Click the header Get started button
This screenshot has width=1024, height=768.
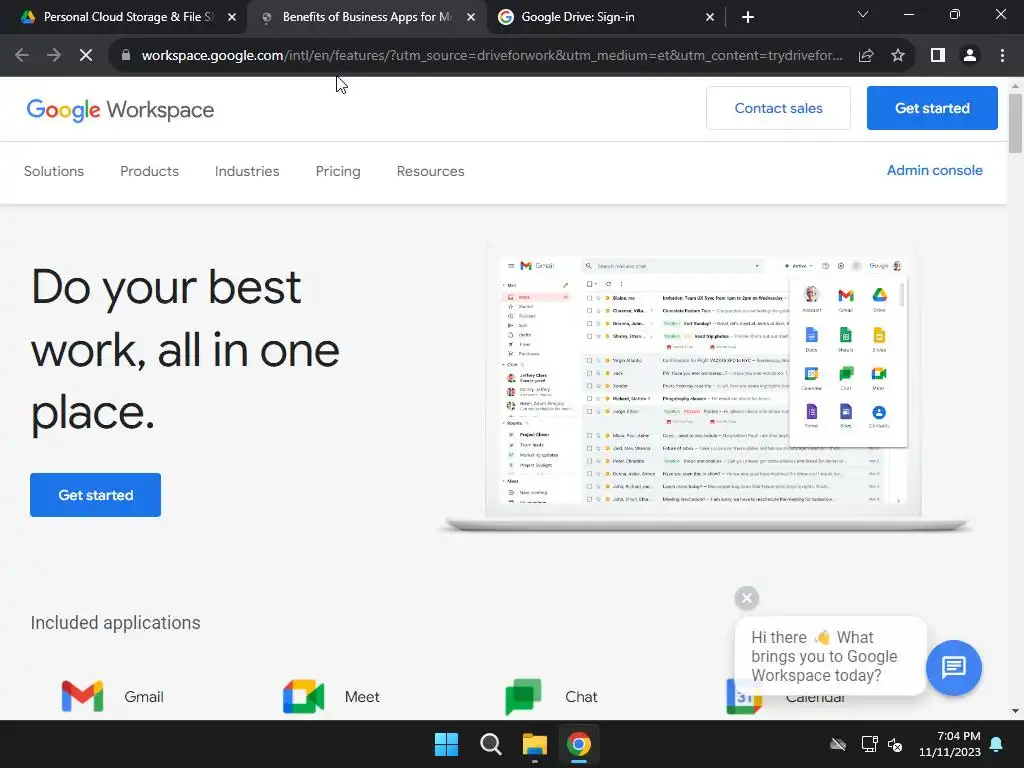pos(932,108)
